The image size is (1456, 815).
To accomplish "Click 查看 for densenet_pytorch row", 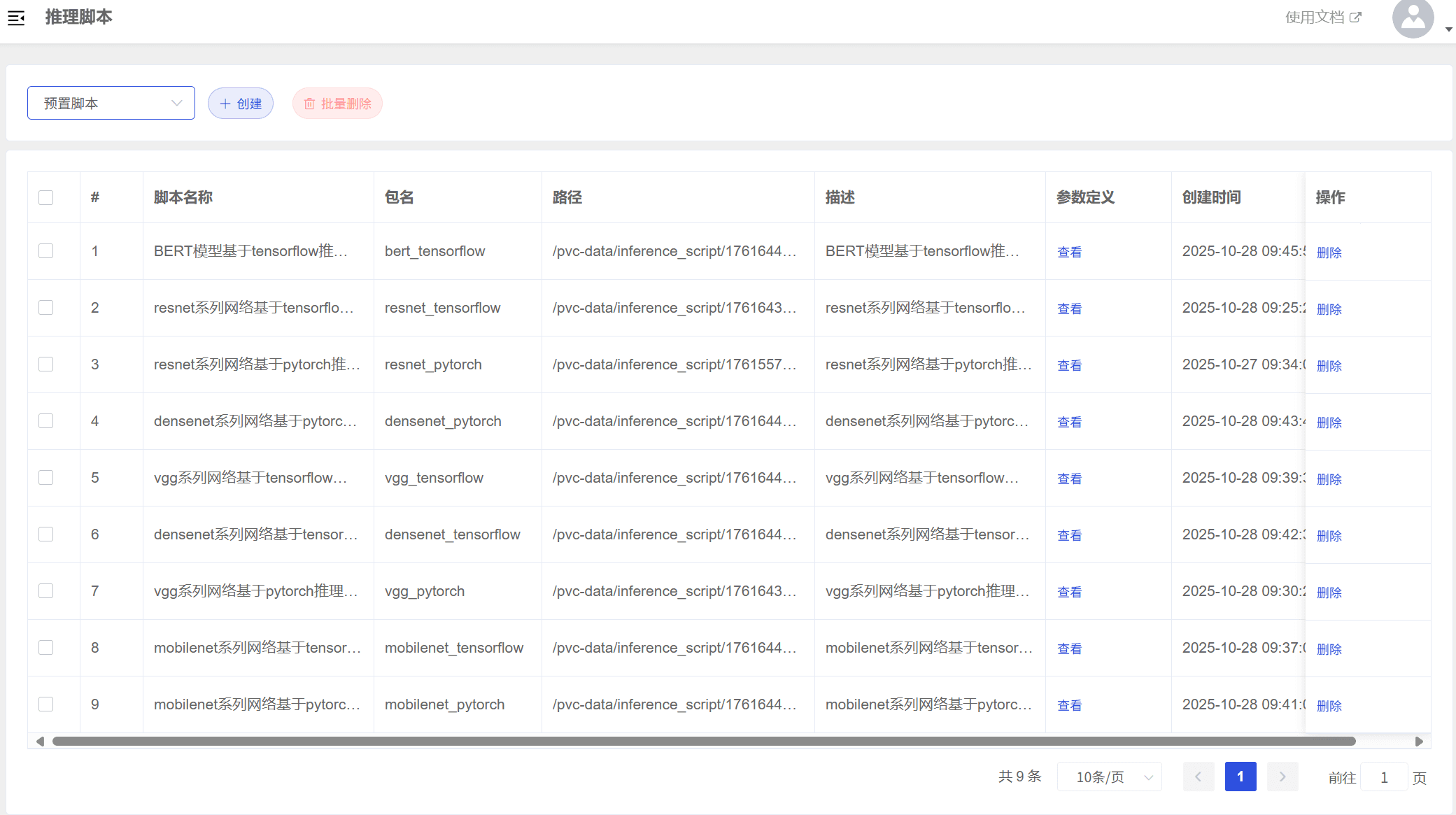I will pyautogui.click(x=1069, y=422).
